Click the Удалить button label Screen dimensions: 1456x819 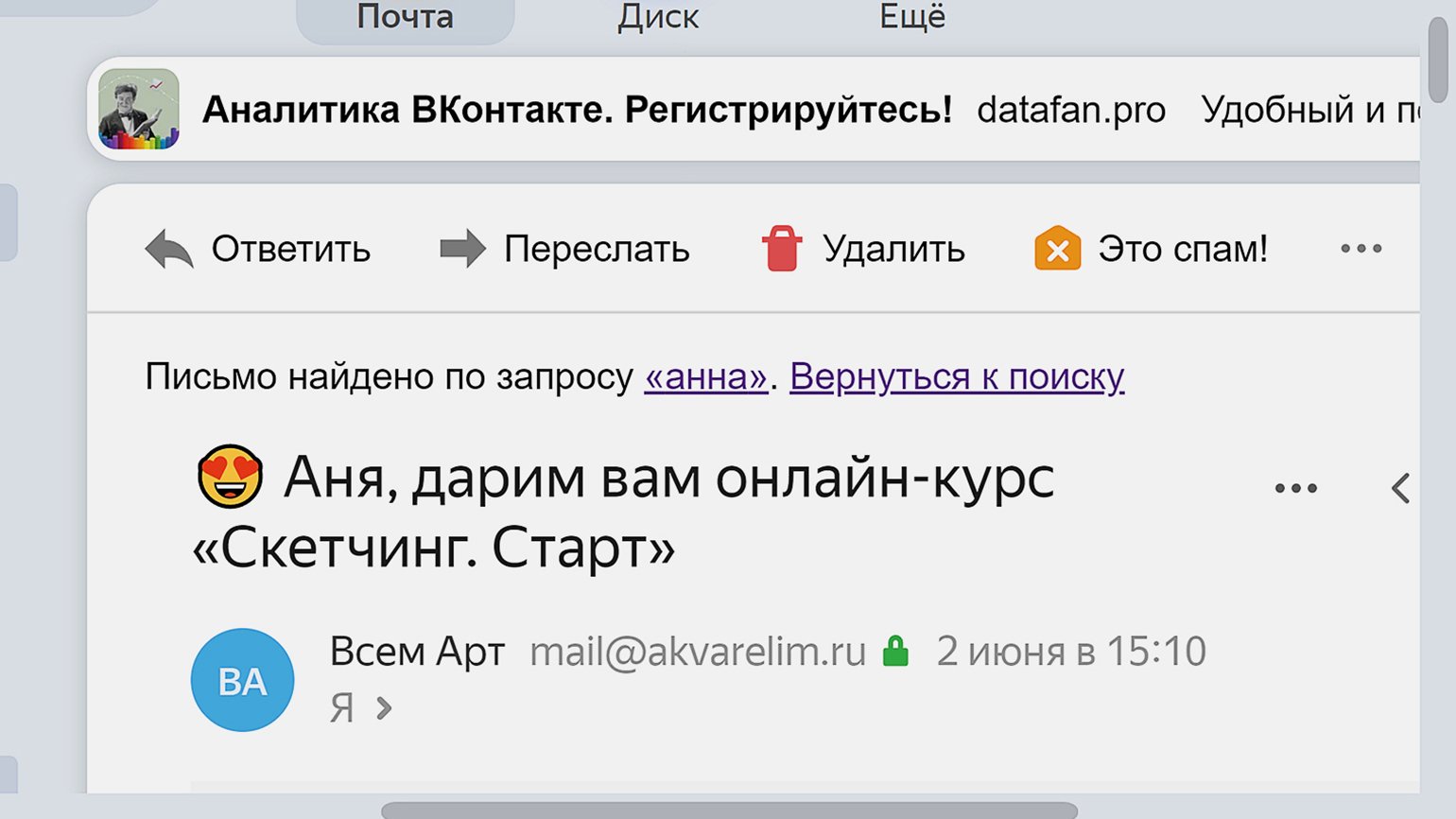point(893,249)
